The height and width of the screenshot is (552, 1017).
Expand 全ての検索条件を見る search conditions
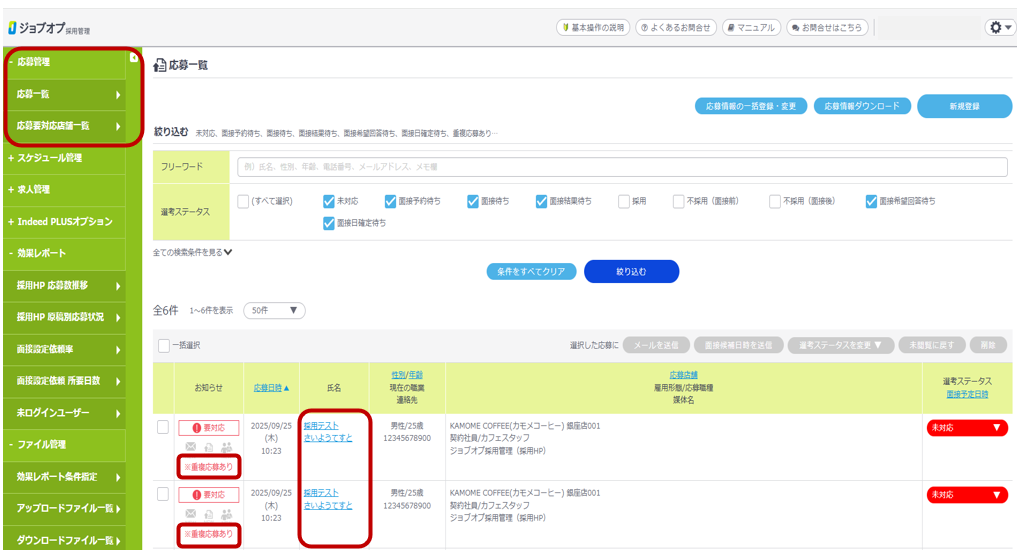click(x=193, y=252)
